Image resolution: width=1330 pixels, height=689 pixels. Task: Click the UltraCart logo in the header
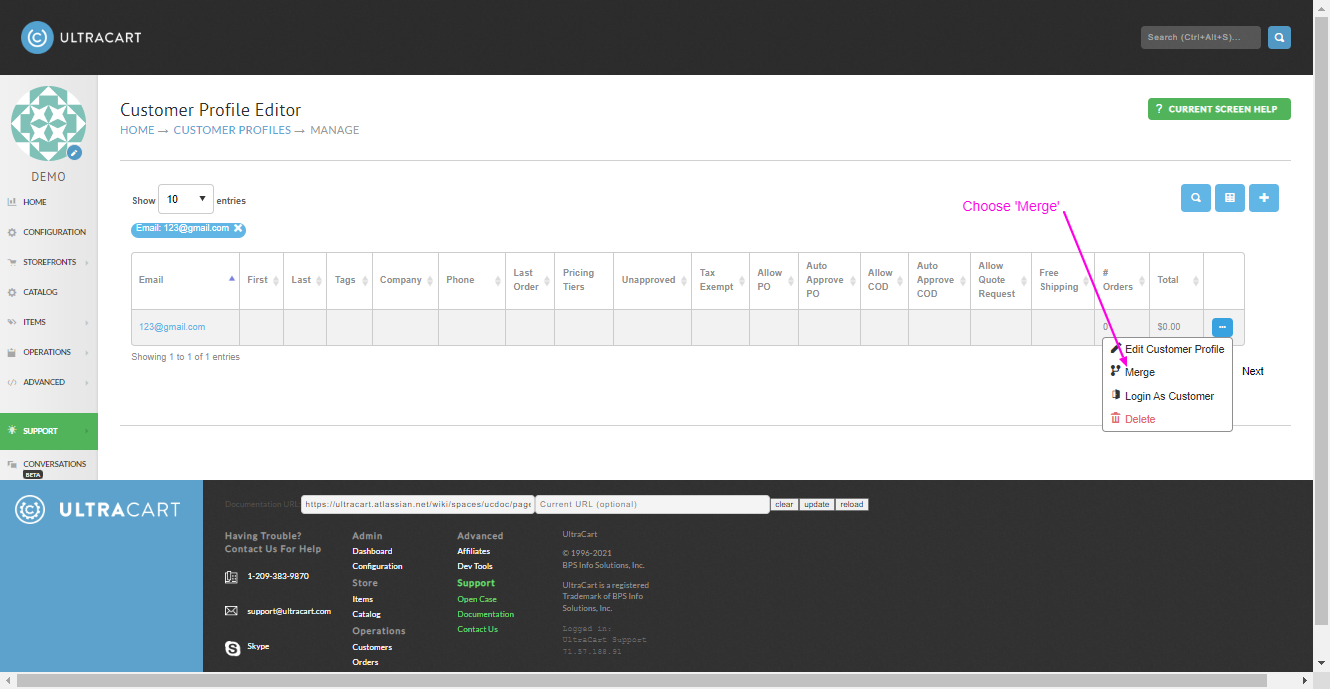81,38
